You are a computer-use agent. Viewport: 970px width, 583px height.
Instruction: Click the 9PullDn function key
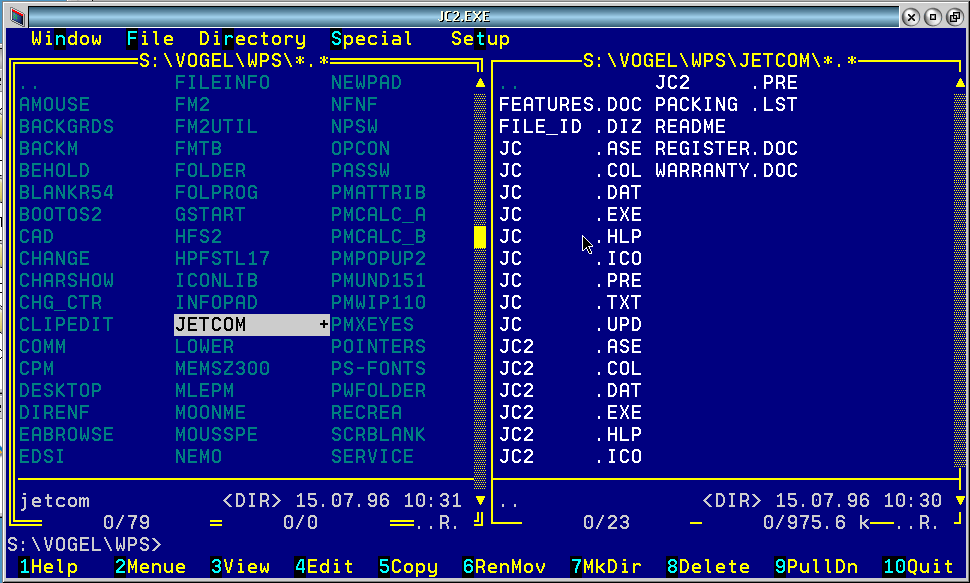816,566
